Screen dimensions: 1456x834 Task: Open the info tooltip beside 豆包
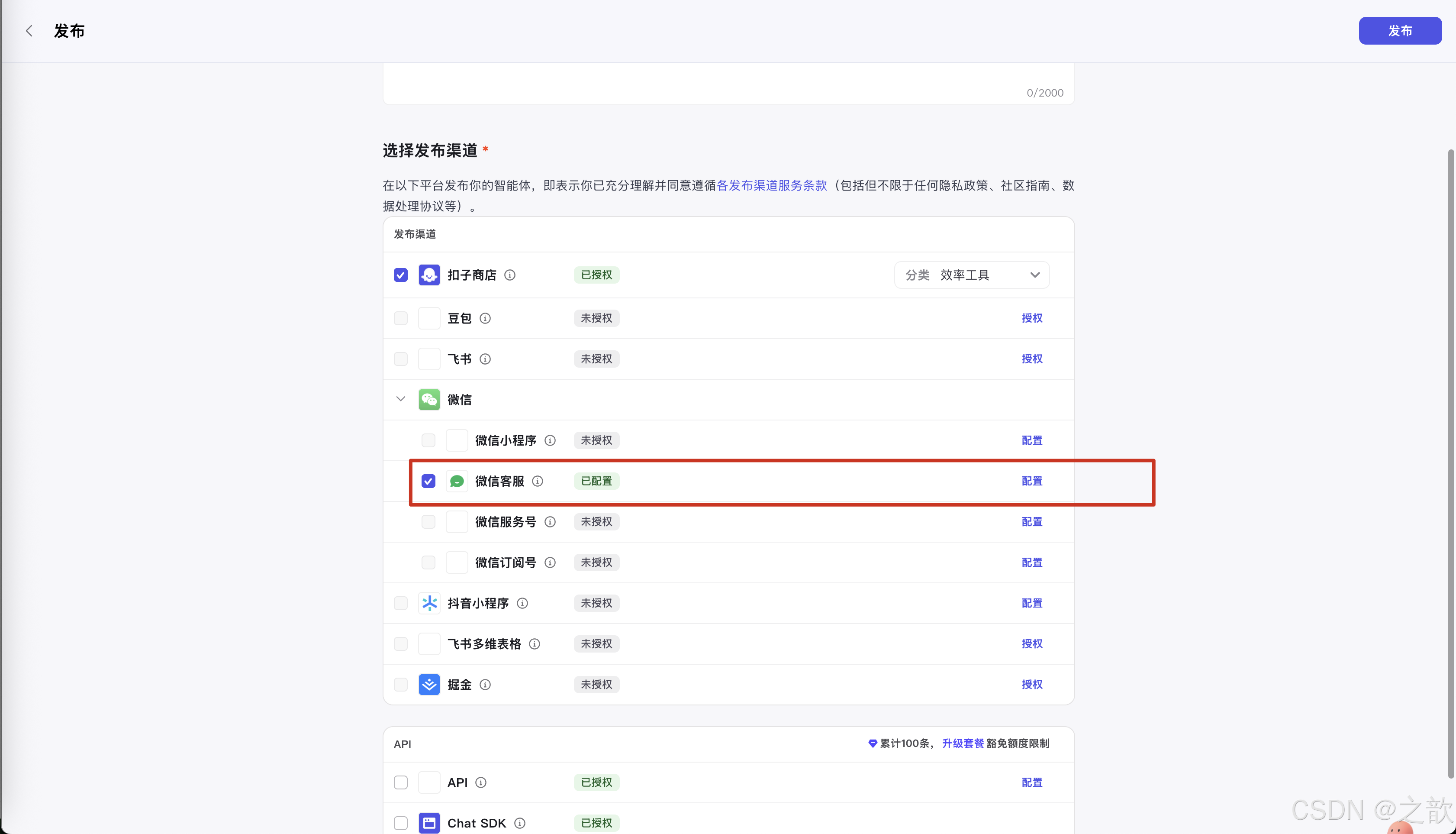484,318
